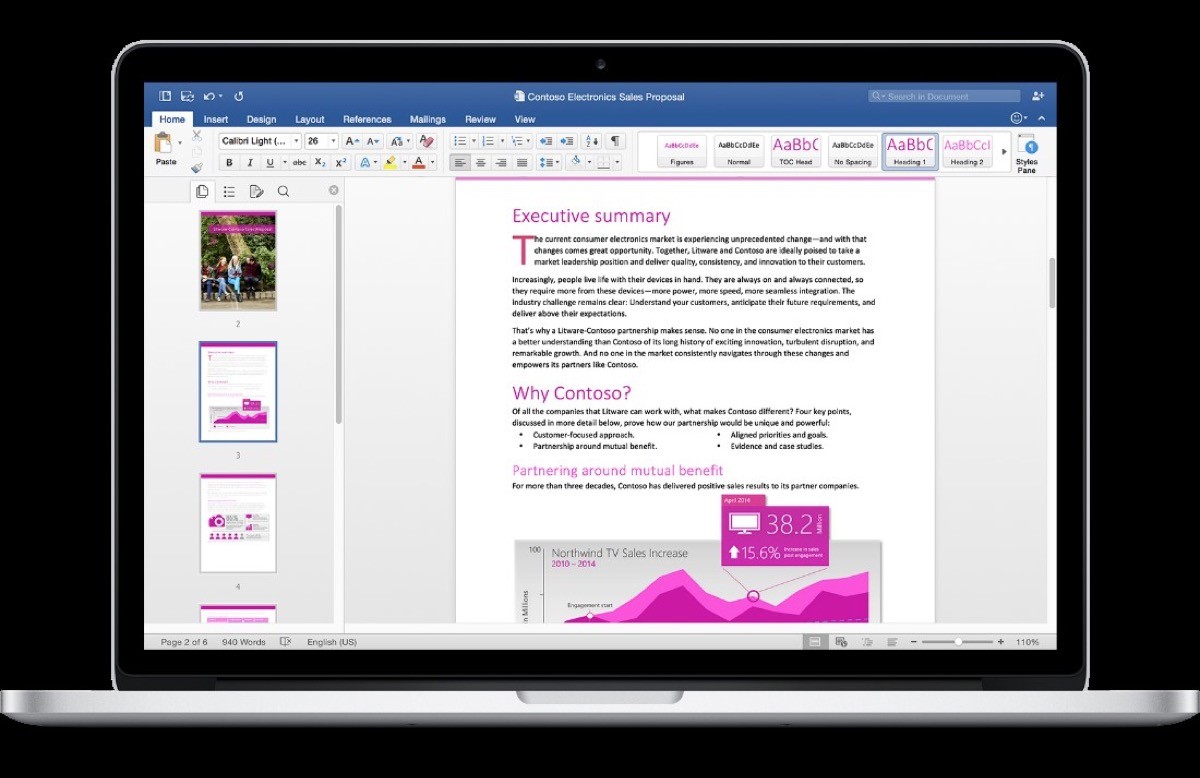Click the Format Painter brush icon
1200x778 pixels.
196,167
